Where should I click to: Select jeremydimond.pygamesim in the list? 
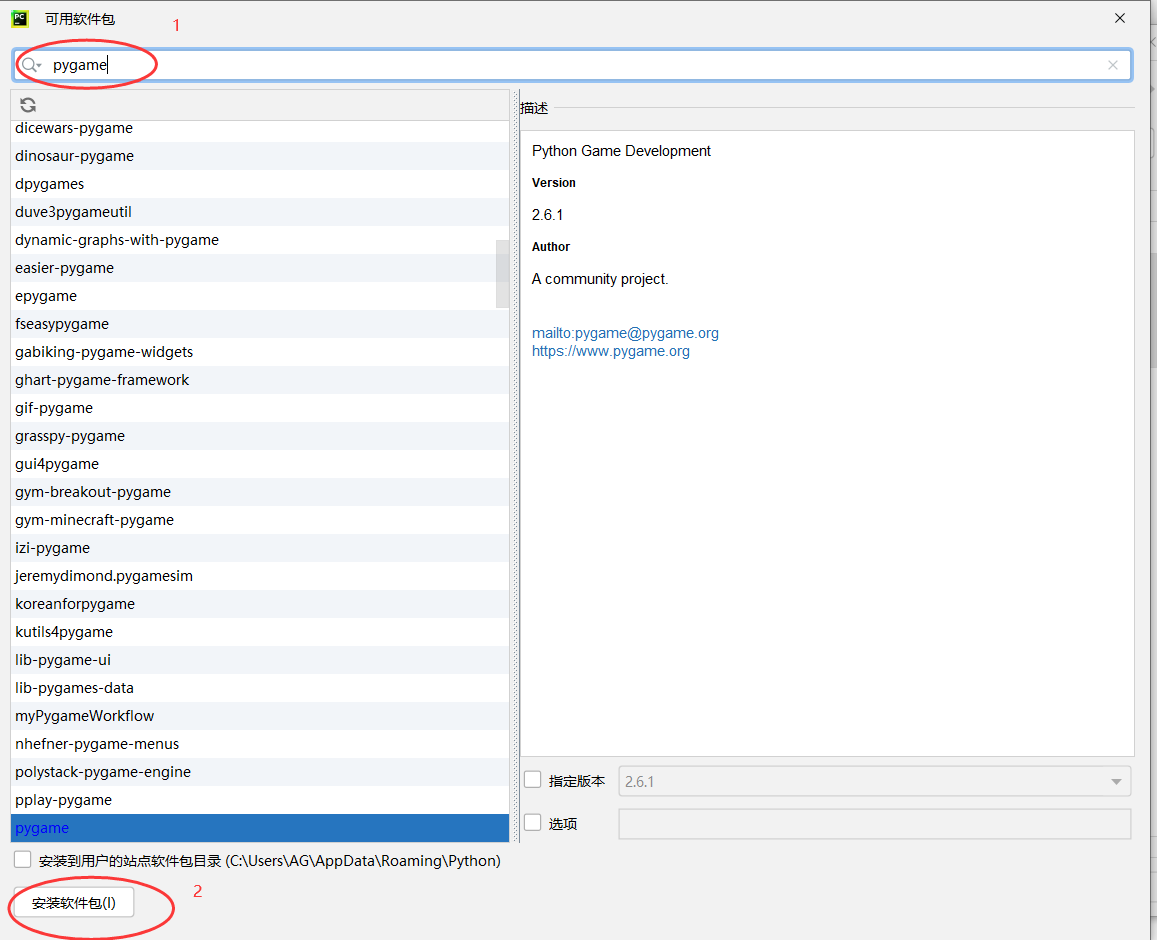[x=260, y=577]
